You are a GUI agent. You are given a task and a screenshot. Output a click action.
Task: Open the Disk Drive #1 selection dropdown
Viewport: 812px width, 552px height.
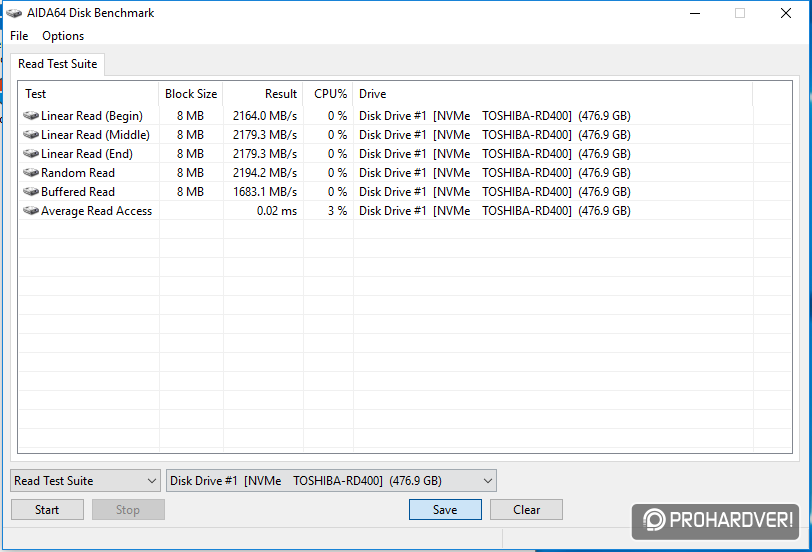coord(331,481)
